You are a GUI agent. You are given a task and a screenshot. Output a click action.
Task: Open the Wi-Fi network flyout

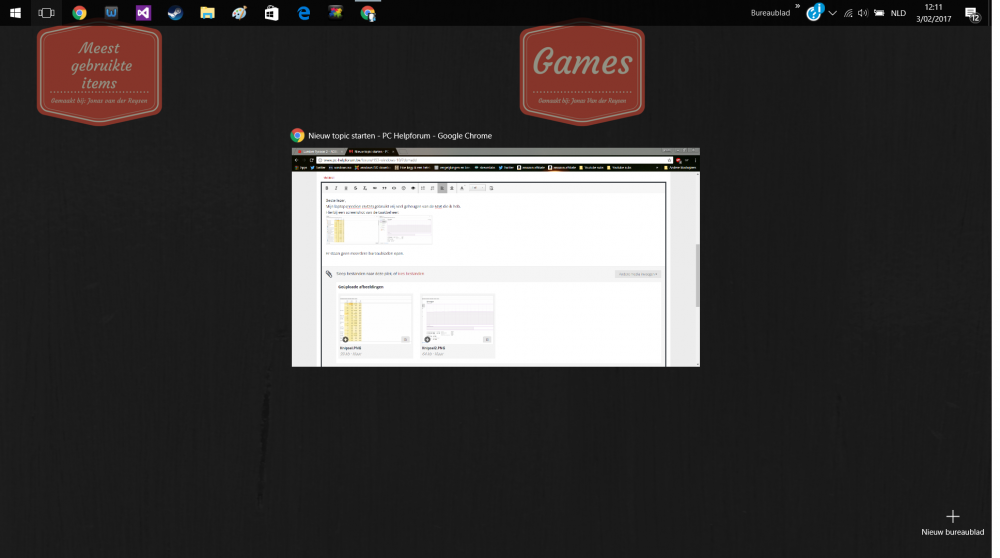(848, 13)
